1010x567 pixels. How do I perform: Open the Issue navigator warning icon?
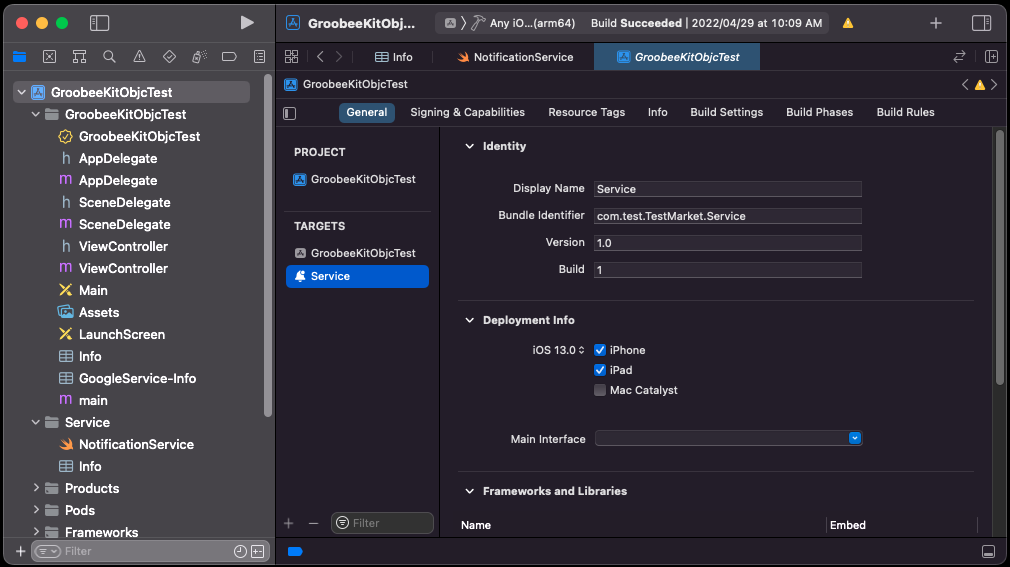139,57
